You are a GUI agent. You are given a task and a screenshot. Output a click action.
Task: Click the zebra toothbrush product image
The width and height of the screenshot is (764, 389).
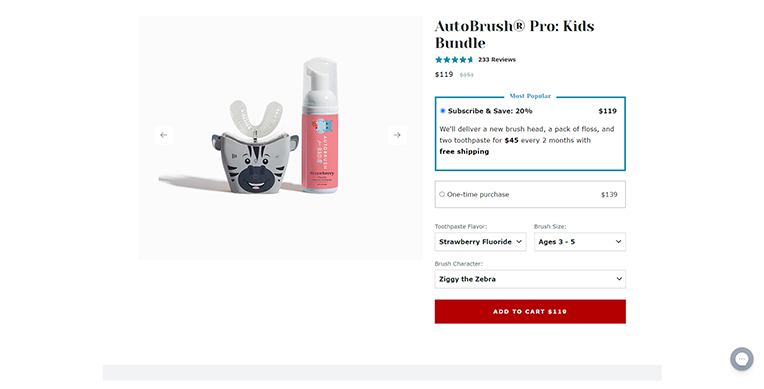255,147
